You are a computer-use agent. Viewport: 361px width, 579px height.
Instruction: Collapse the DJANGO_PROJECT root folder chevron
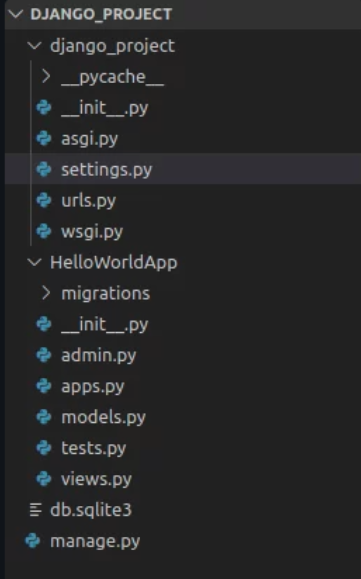tap(15, 14)
